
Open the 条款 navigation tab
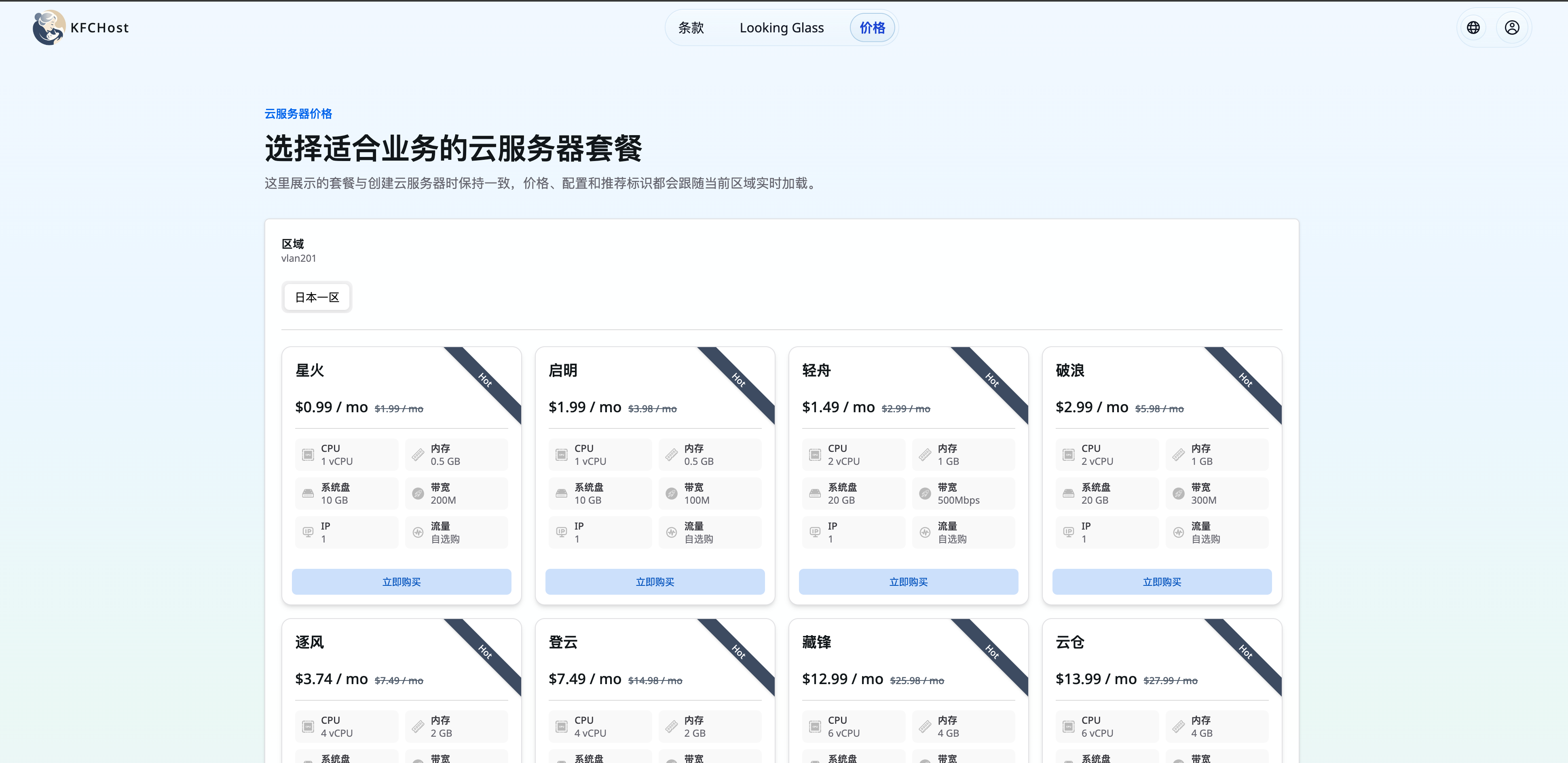pos(691,28)
